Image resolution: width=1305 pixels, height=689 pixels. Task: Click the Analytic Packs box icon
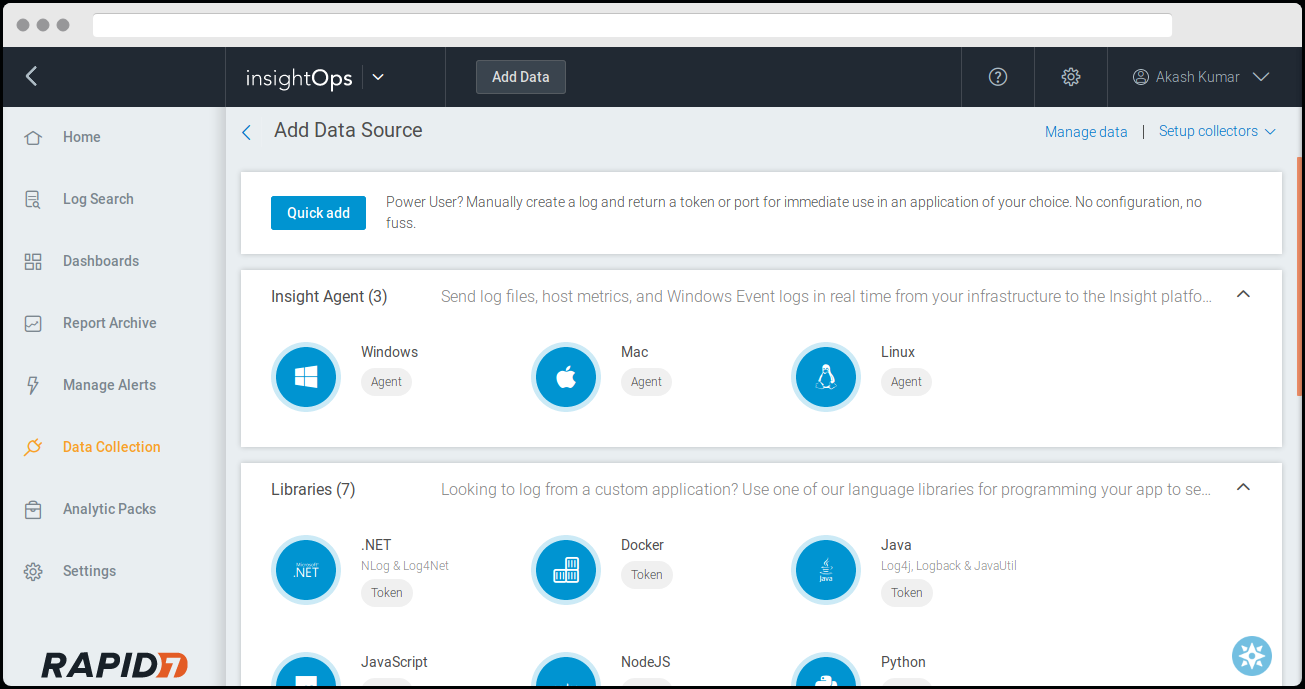point(33,509)
